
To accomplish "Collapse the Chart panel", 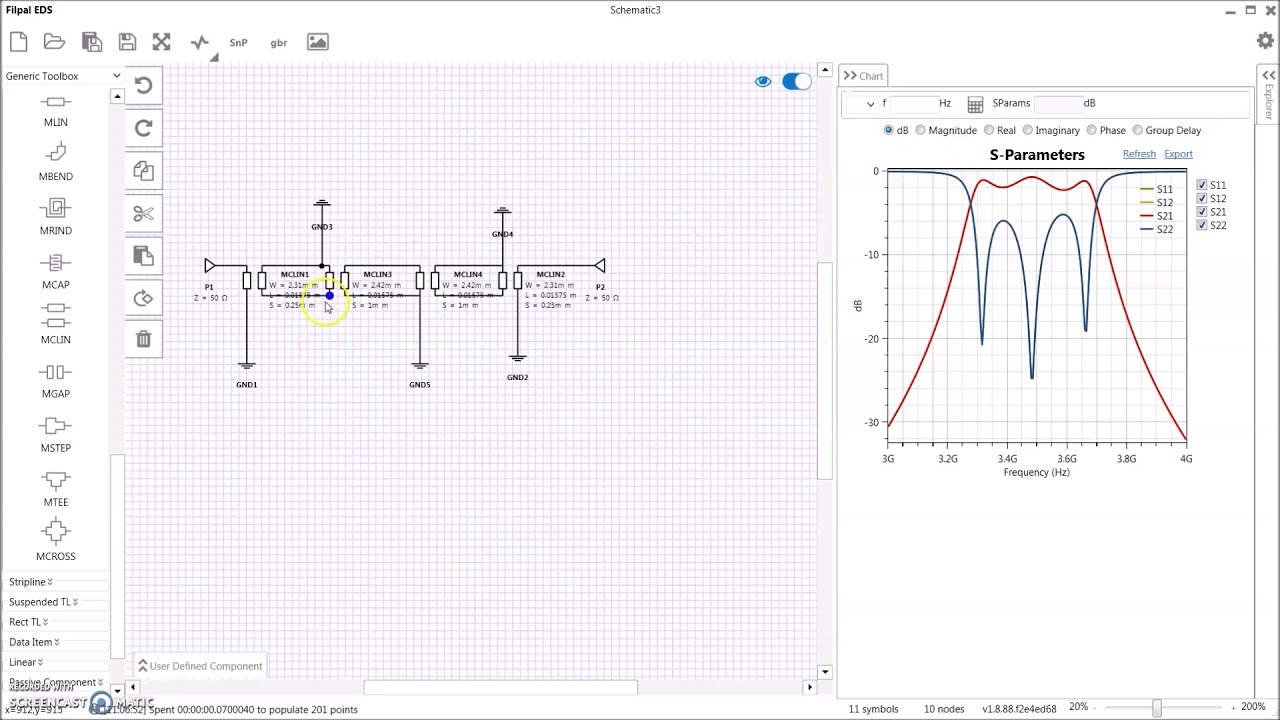I will click(x=850, y=76).
